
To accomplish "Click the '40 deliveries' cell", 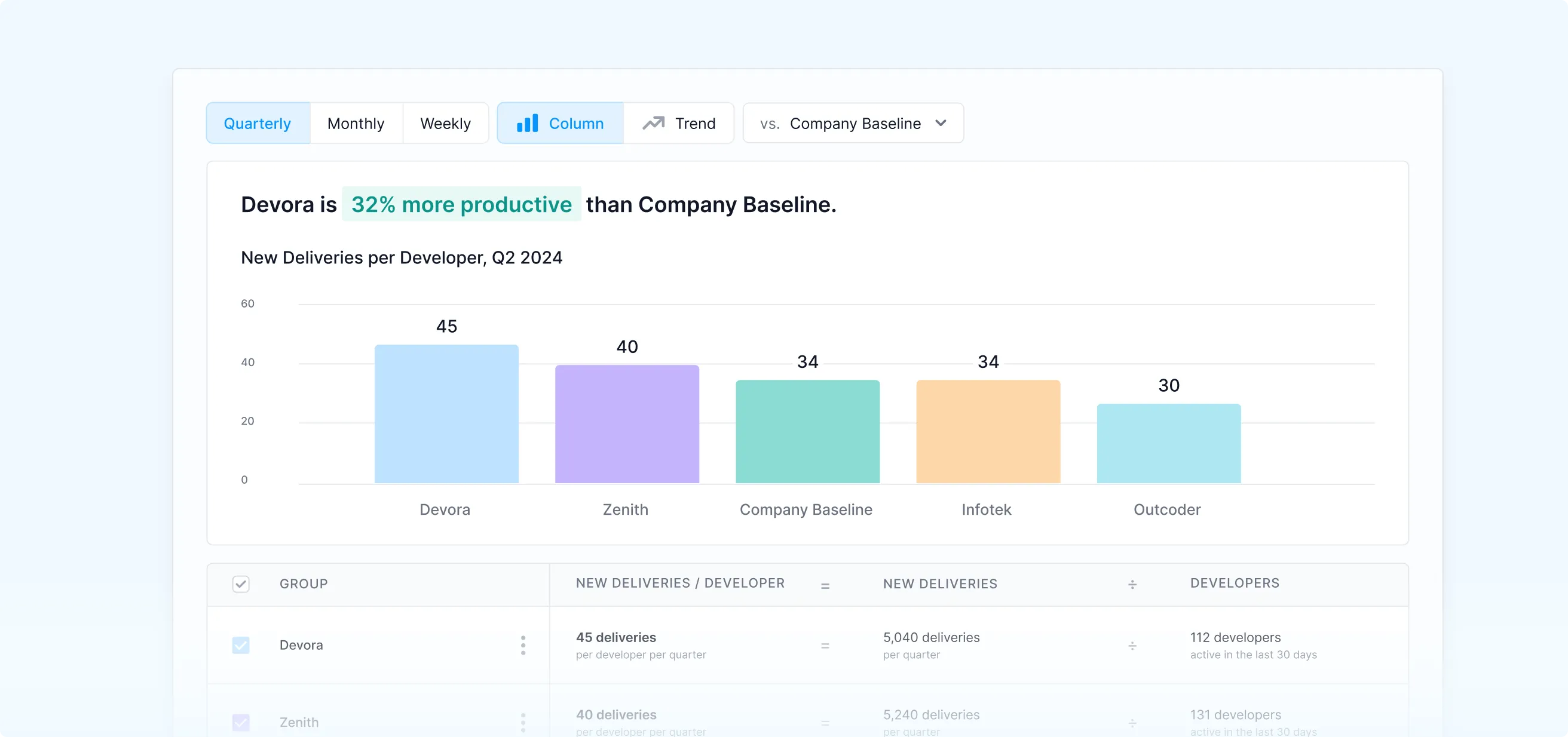I will 616,714.
